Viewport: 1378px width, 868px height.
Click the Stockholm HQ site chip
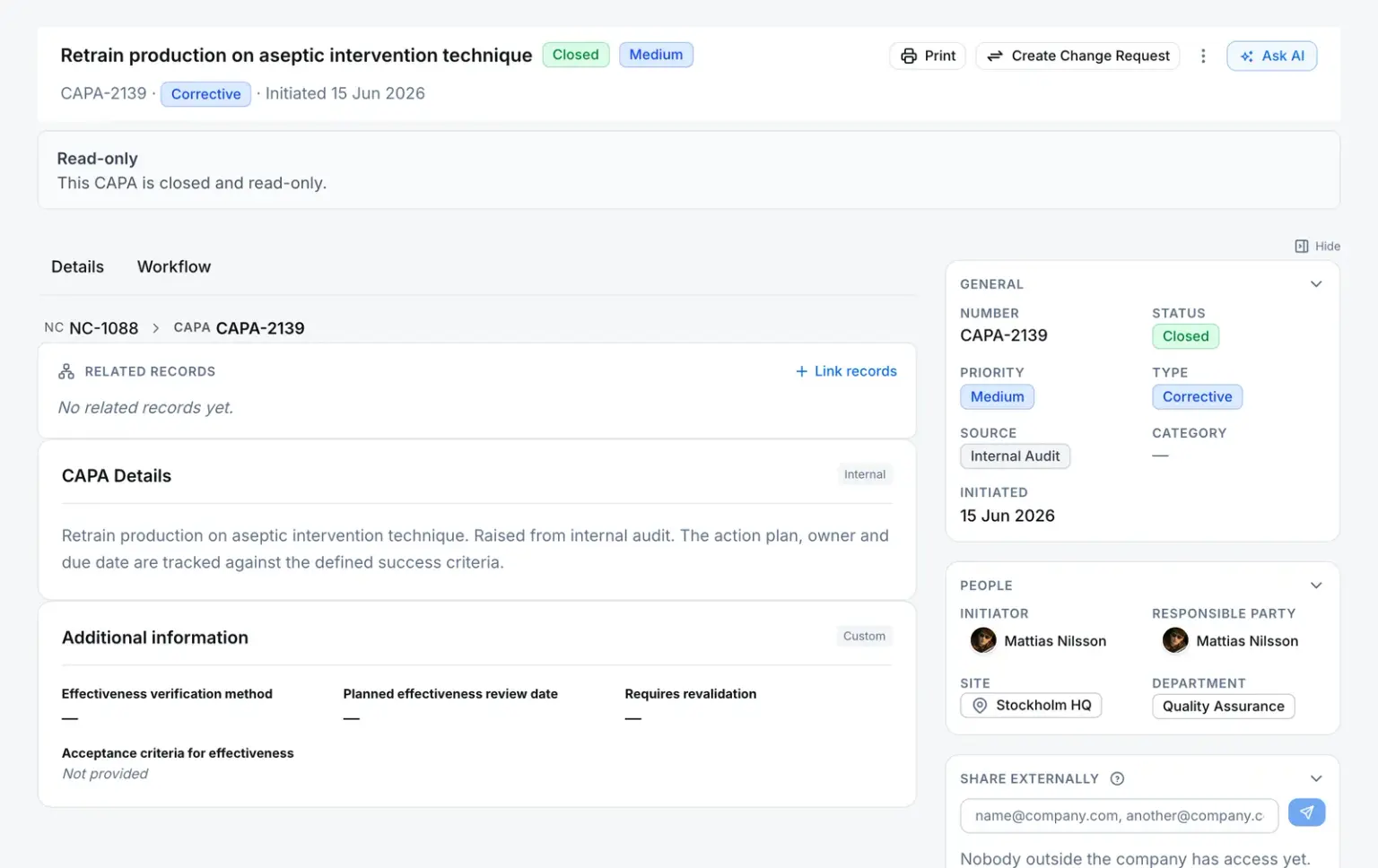1031,706
